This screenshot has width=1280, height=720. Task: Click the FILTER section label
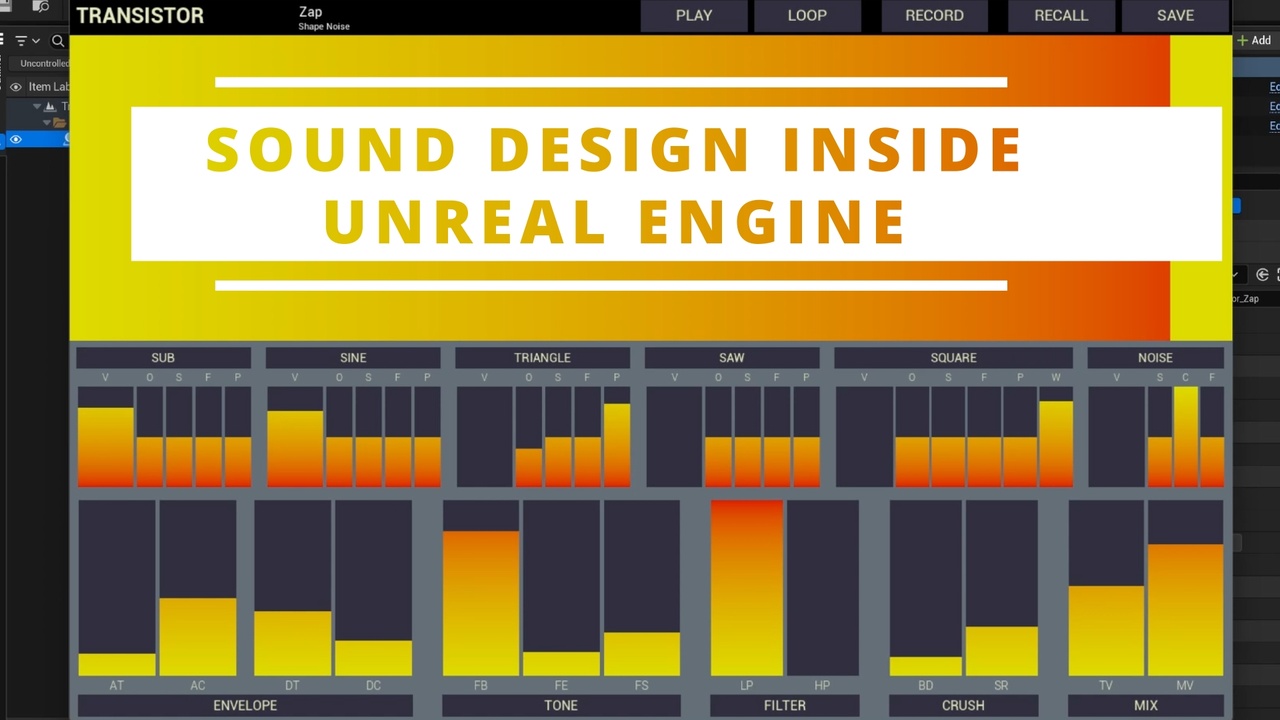[785, 705]
